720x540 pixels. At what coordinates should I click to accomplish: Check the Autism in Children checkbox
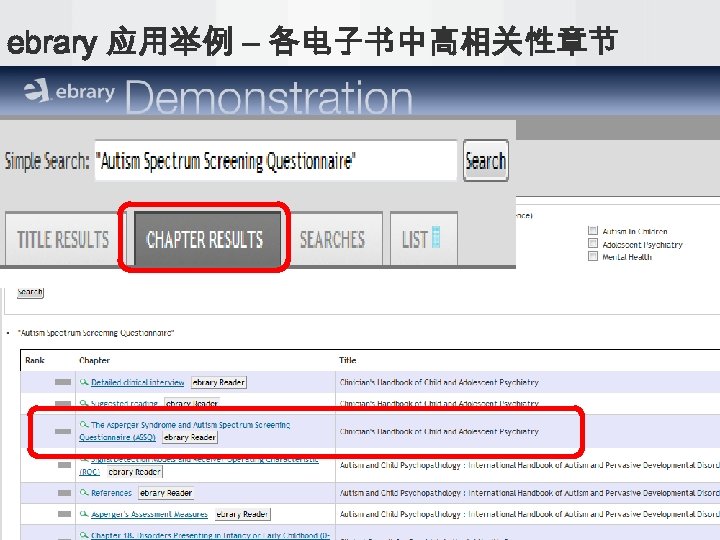point(593,231)
